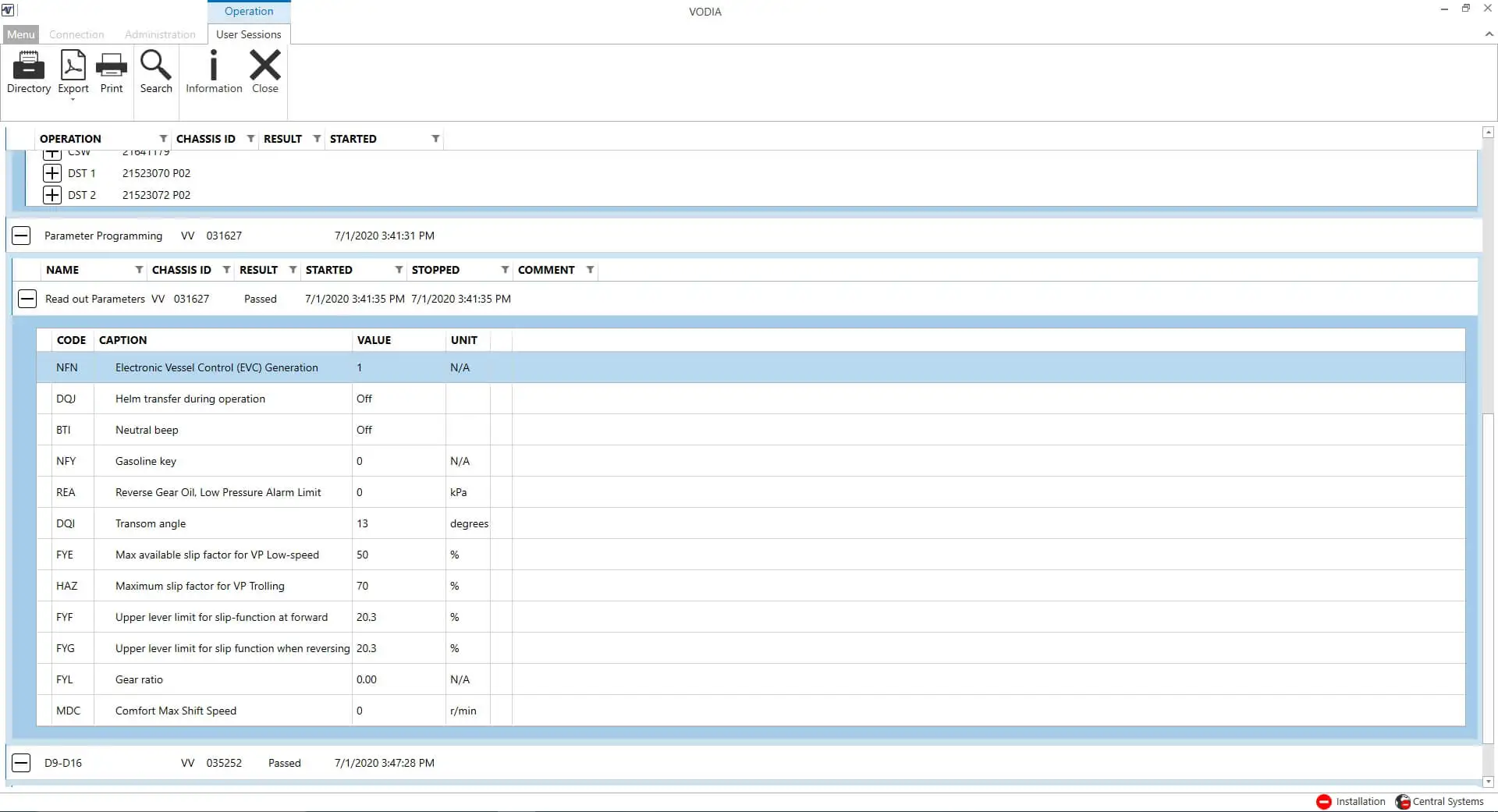Collapse the Read out Parameters entry

(x=27, y=299)
